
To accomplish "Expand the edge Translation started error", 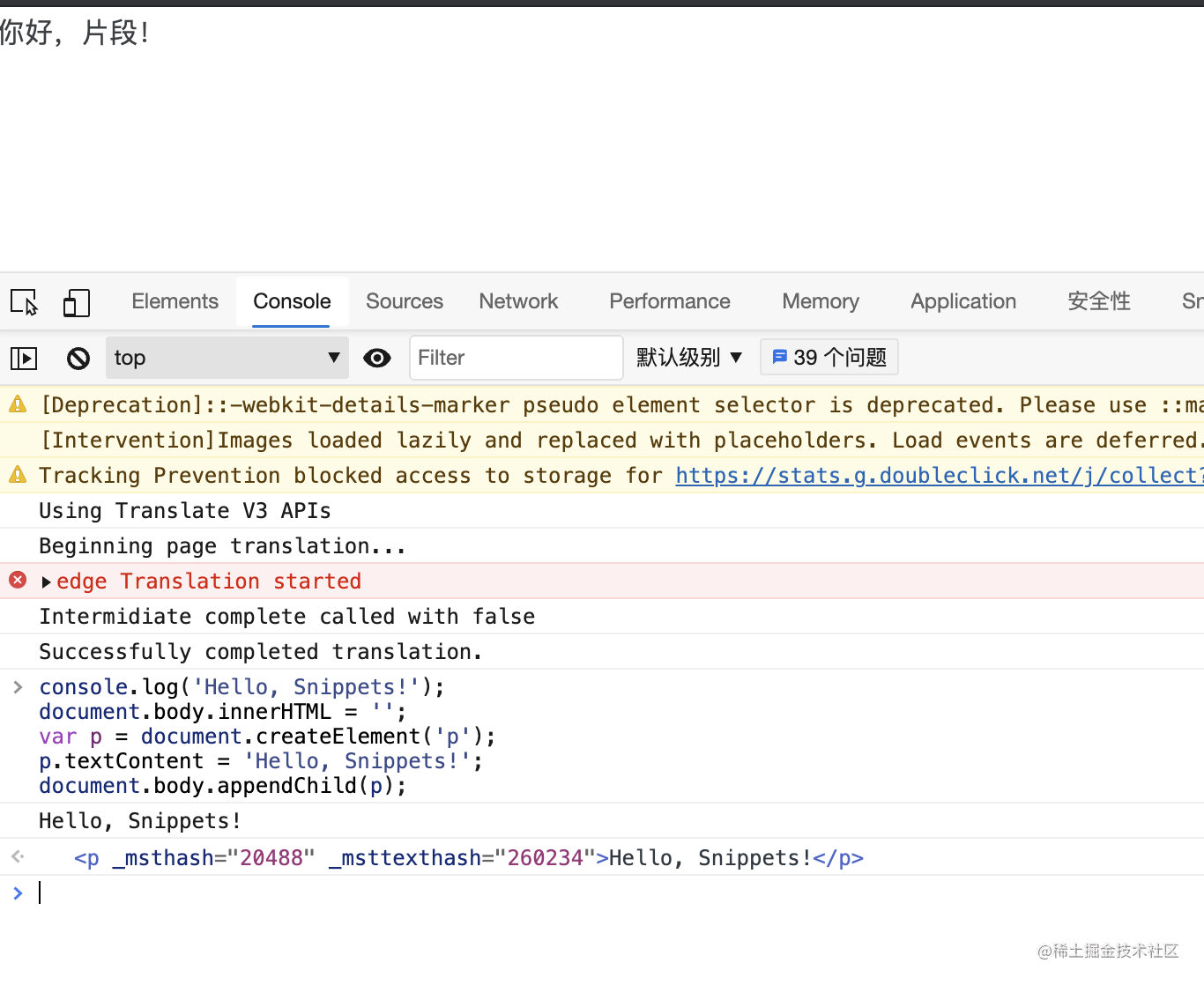I will [46, 581].
